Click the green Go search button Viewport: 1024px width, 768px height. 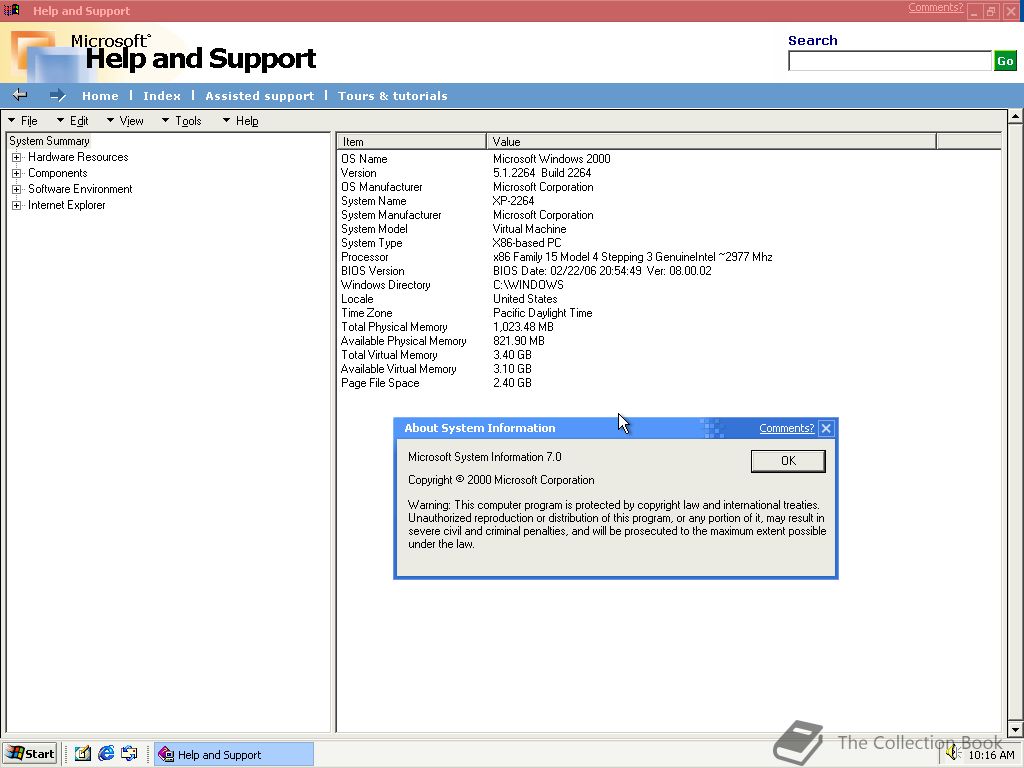(1005, 61)
